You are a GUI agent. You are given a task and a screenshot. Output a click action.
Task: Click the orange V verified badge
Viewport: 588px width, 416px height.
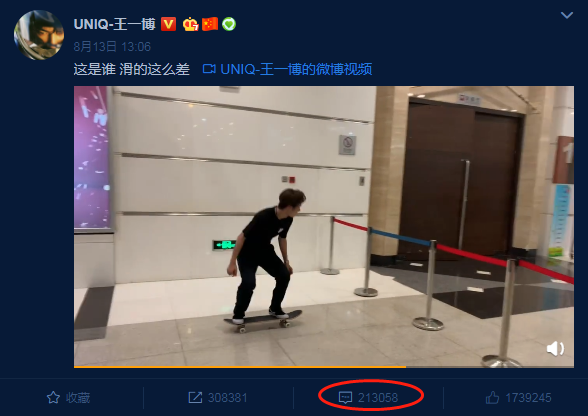tap(168, 24)
